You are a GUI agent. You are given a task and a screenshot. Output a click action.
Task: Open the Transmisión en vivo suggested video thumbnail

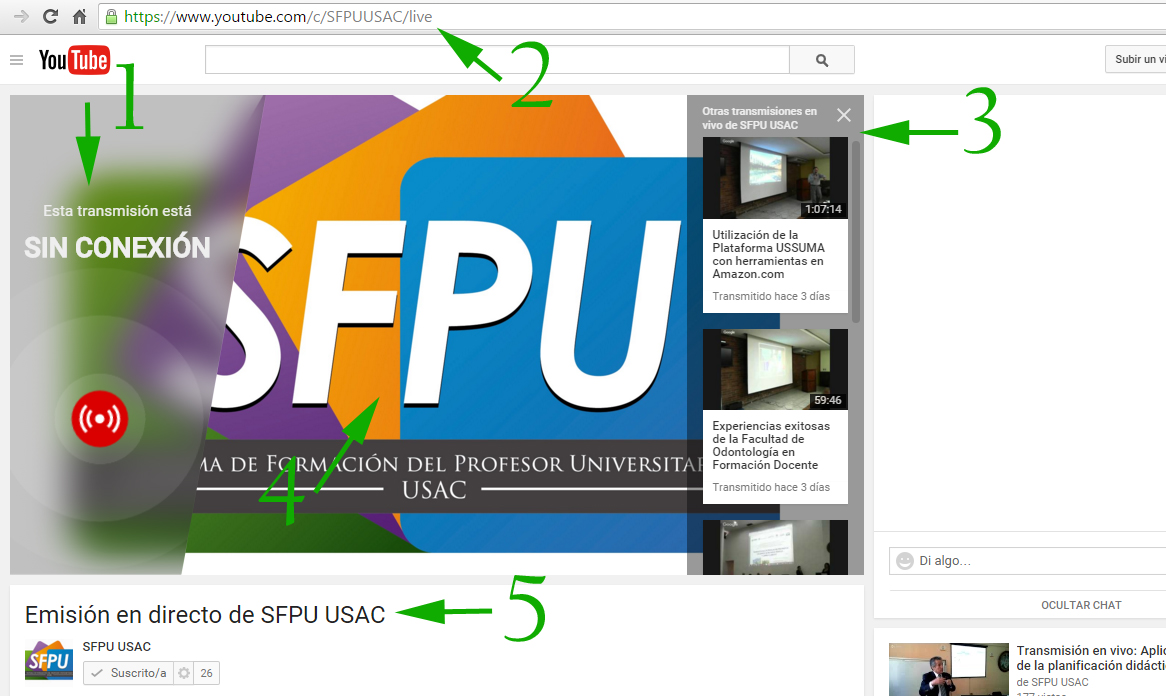pos(948,669)
